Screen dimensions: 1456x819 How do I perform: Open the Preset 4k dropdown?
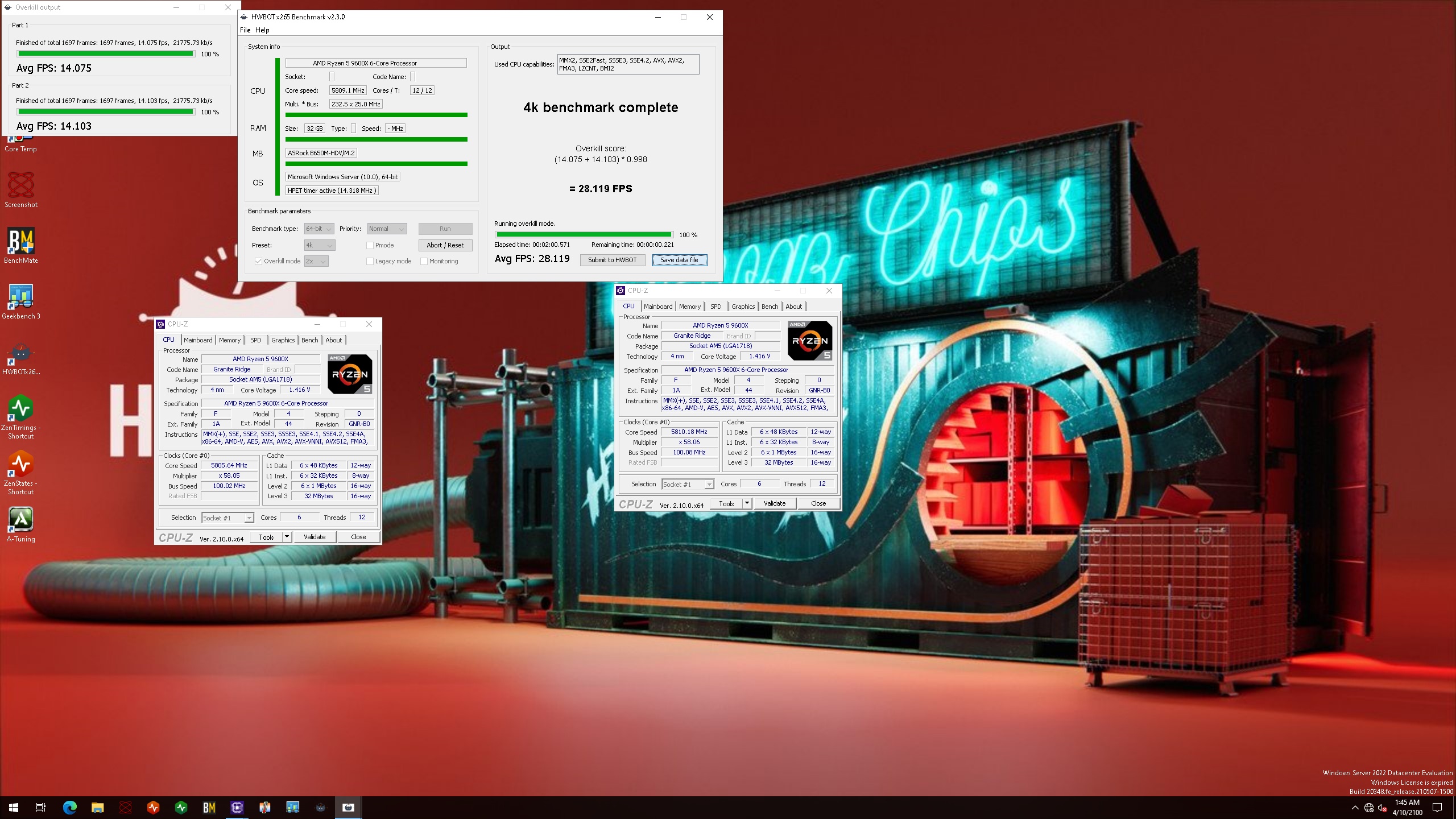tap(320, 245)
